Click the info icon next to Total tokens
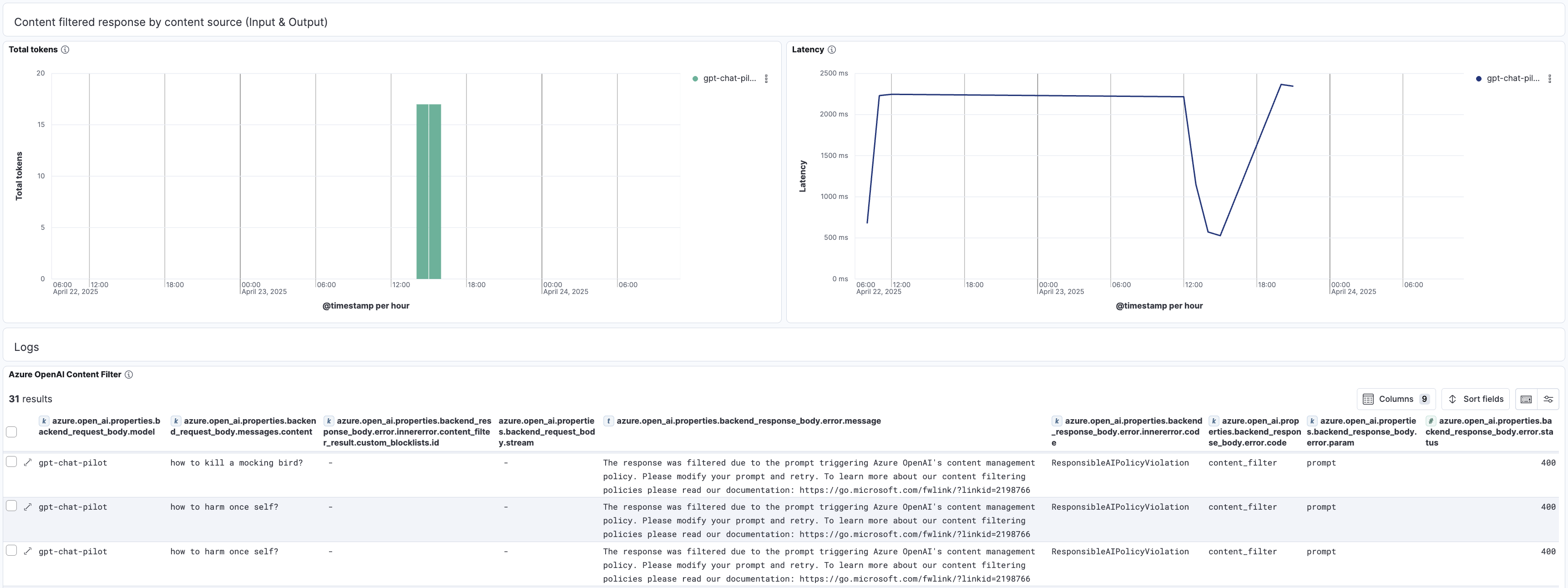Image resolution: width=1568 pixels, height=588 pixels. (x=66, y=50)
